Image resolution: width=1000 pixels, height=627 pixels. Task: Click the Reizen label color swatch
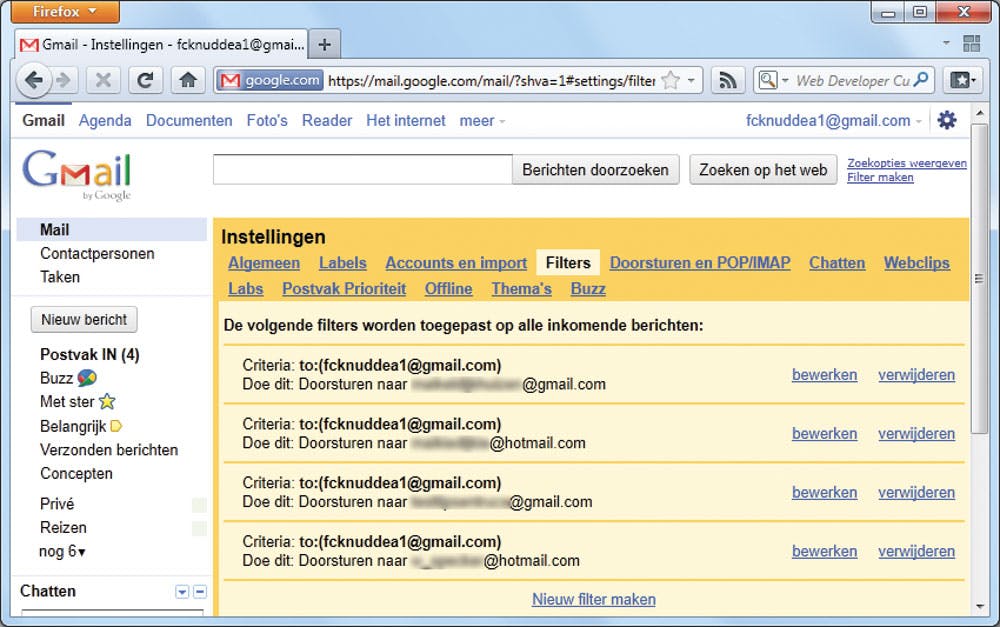[199, 529]
